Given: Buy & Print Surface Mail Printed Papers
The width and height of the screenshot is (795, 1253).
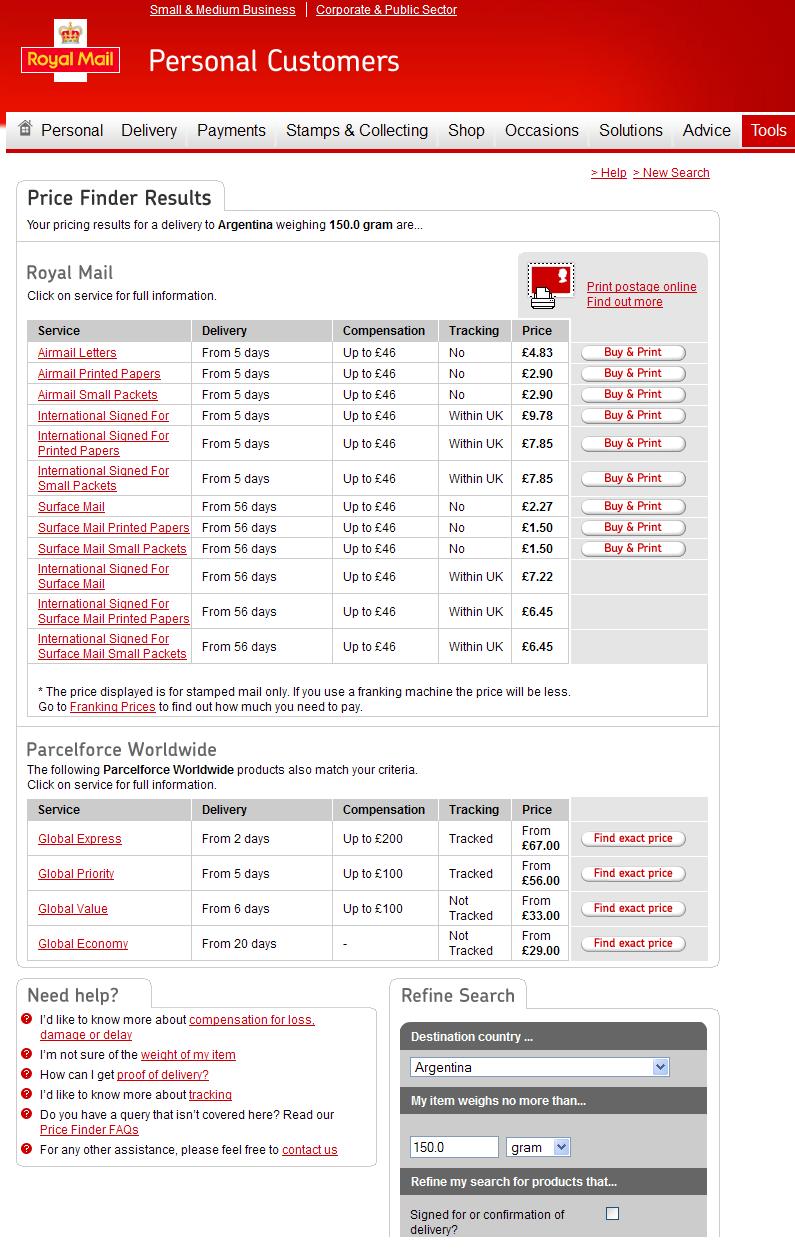Looking at the screenshot, I should click(x=633, y=527).
